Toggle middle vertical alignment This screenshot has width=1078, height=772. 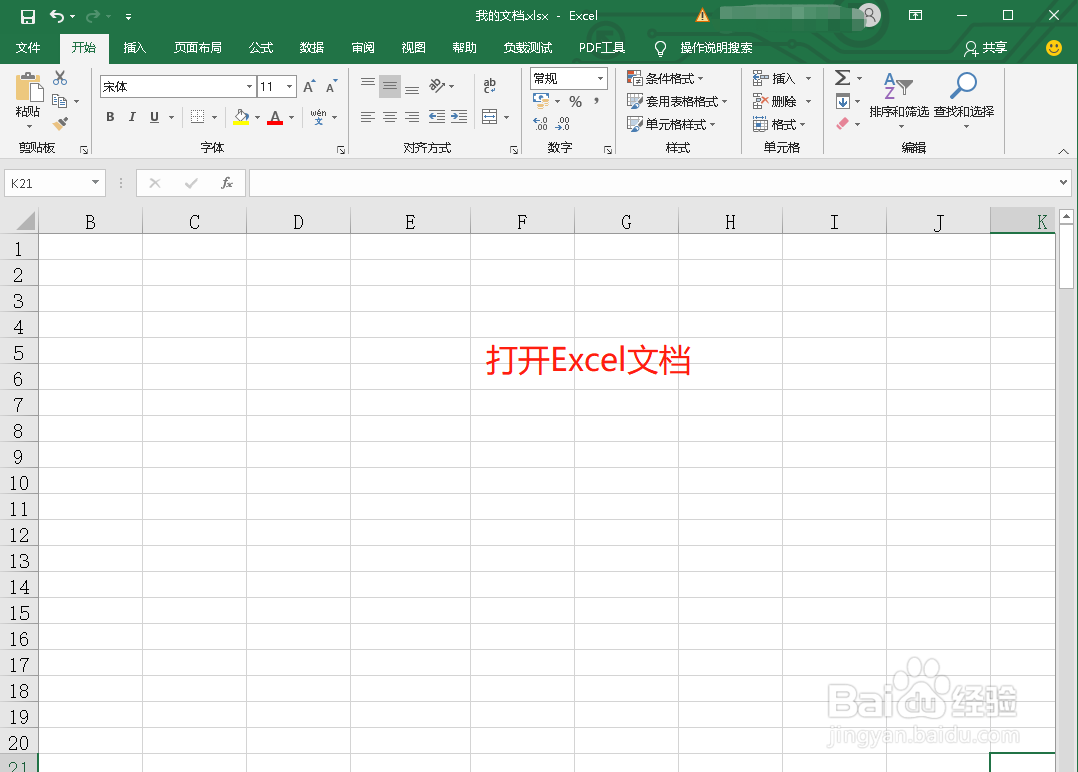(x=390, y=87)
